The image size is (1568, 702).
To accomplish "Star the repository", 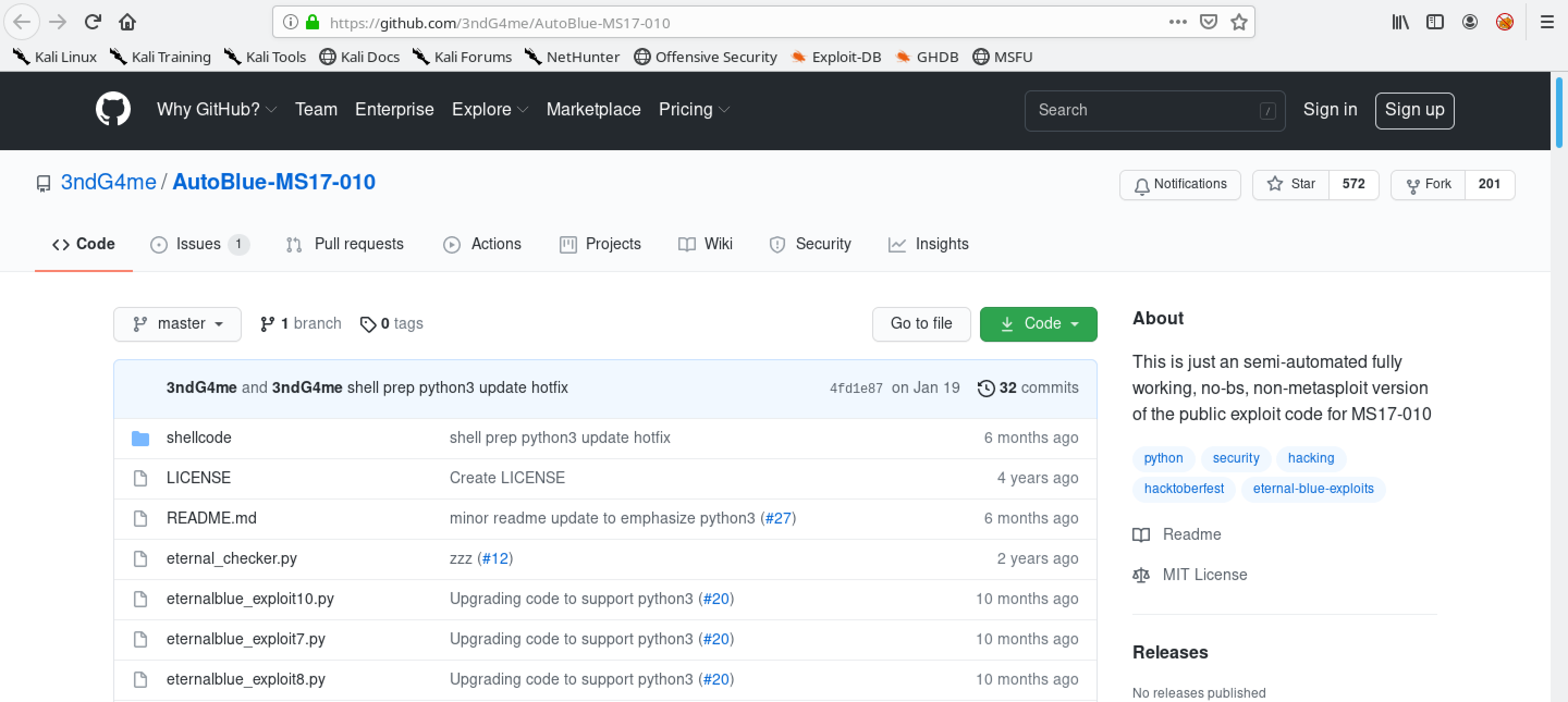I will coord(1291,184).
